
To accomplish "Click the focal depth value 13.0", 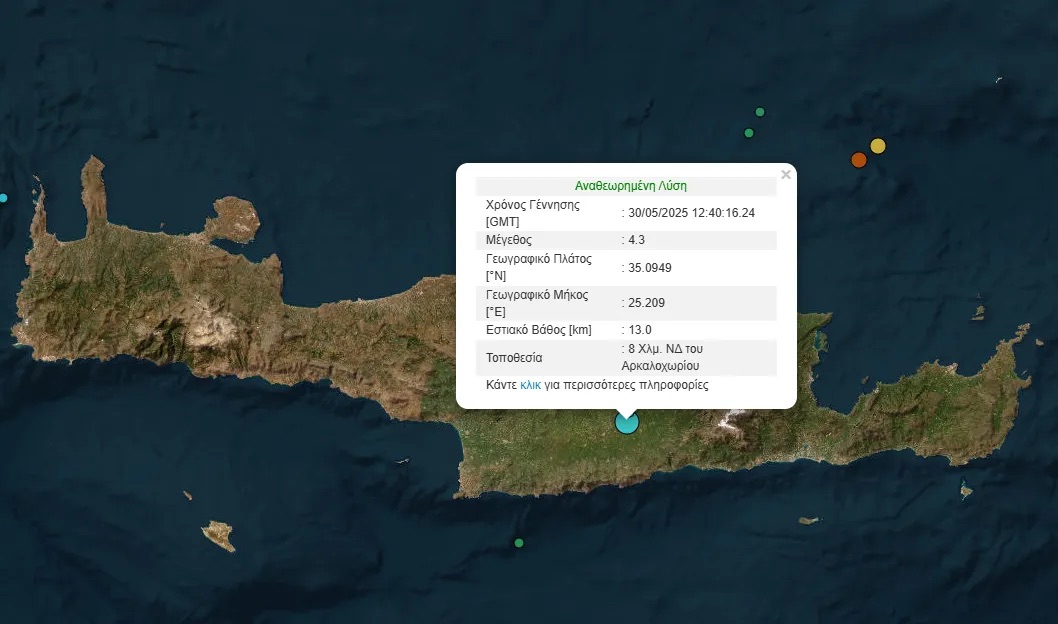I will pyautogui.click(x=640, y=330).
